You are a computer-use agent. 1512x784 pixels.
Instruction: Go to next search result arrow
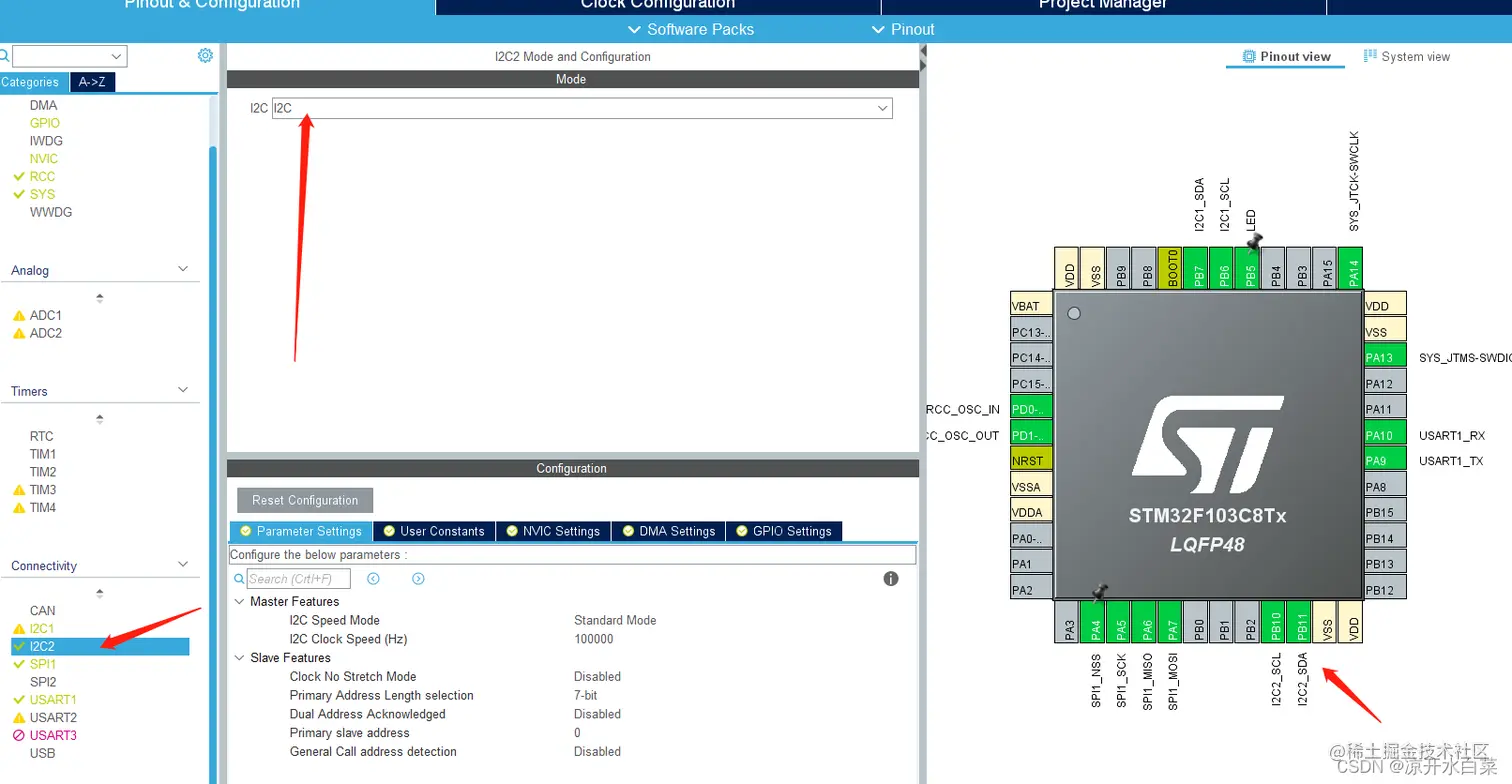coord(418,579)
